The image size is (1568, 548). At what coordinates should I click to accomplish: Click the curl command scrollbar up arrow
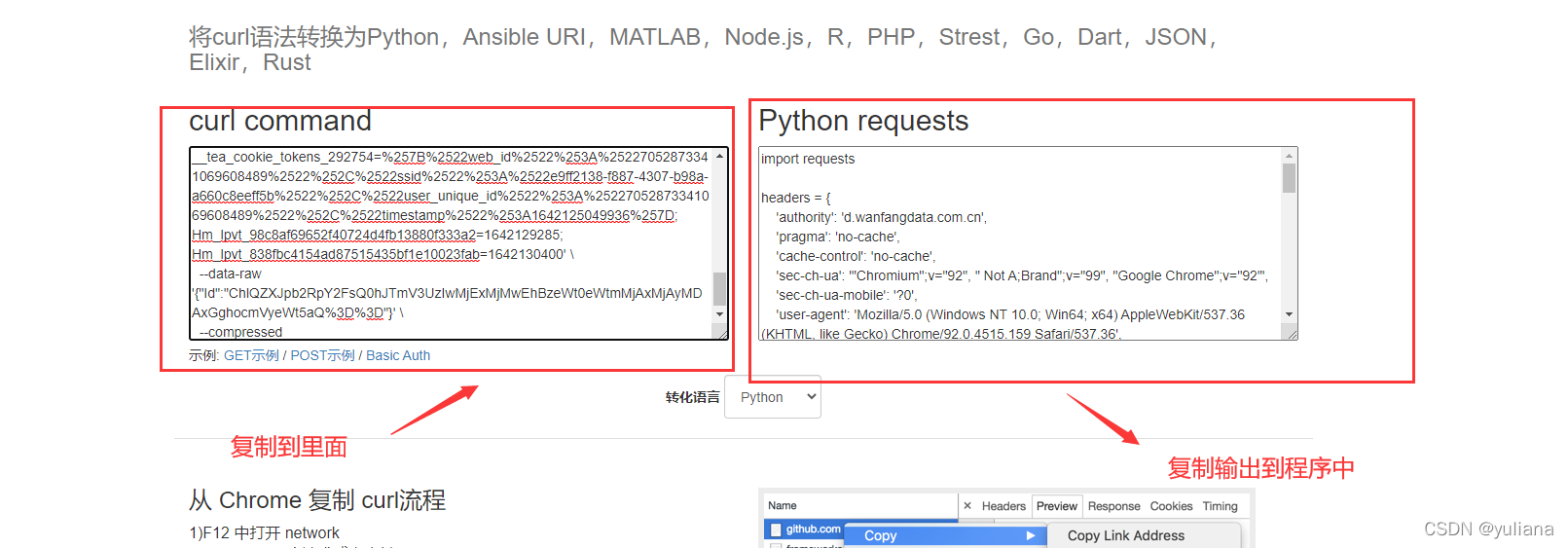720,156
